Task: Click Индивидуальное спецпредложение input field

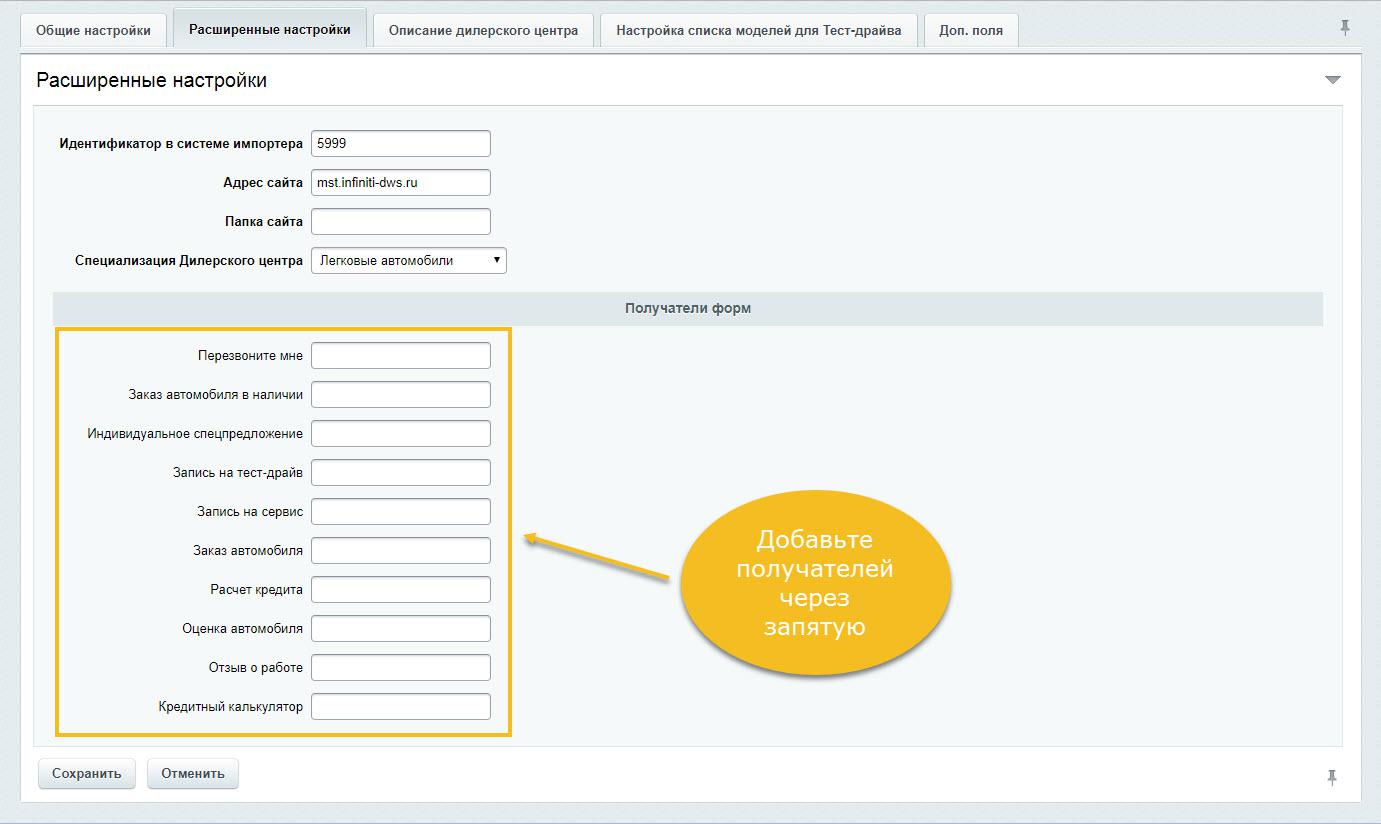Action: (x=401, y=433)
